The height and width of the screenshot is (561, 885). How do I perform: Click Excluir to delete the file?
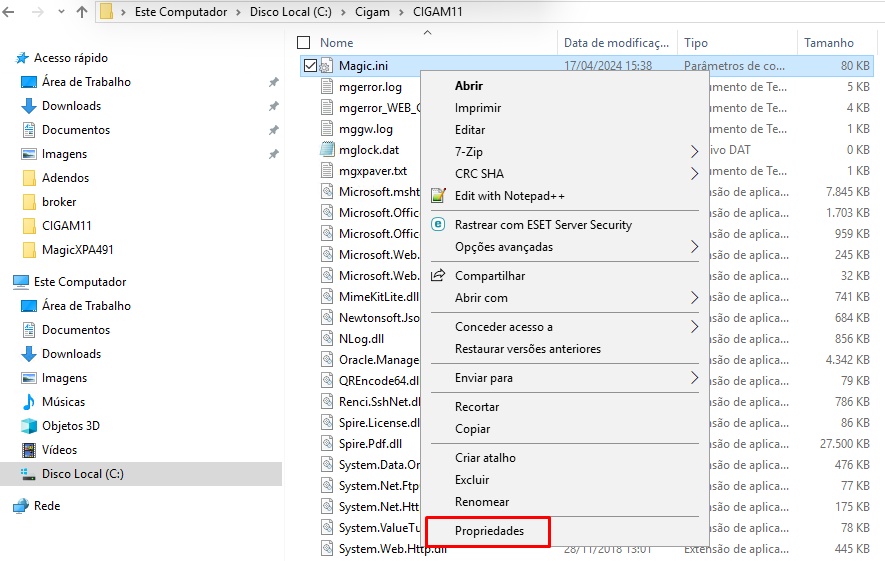pos(472,480)
